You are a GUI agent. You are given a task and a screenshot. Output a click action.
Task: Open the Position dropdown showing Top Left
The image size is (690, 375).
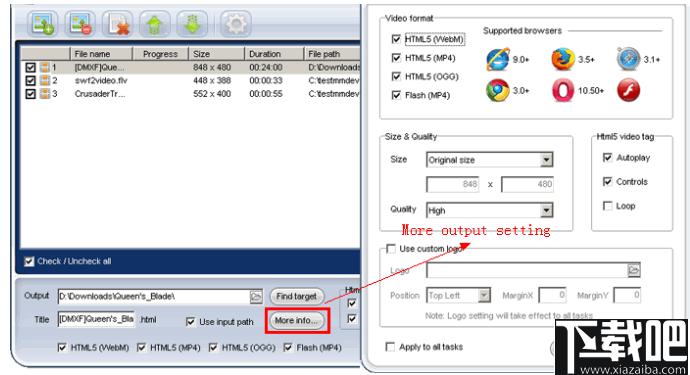(x=458, y=295)
